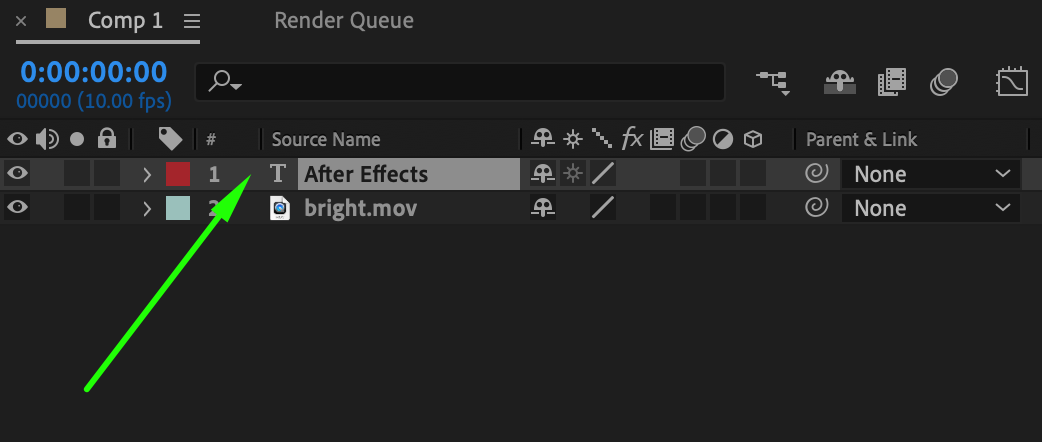Toggle continuous rasterize for After Effects layer
Viewport: 1042px width, 442px height.
click(572, 174)
